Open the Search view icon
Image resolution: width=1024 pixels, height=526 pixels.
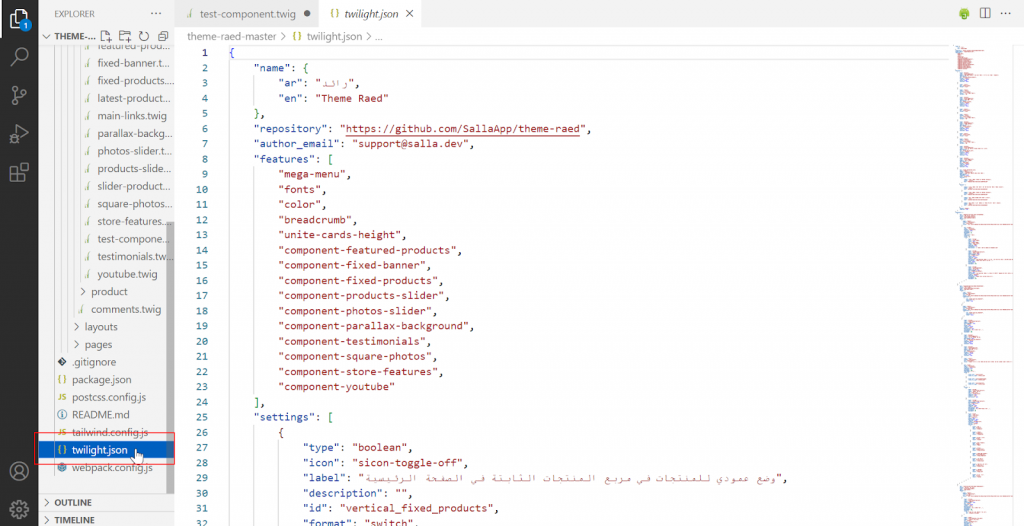[x=19, y=57]
